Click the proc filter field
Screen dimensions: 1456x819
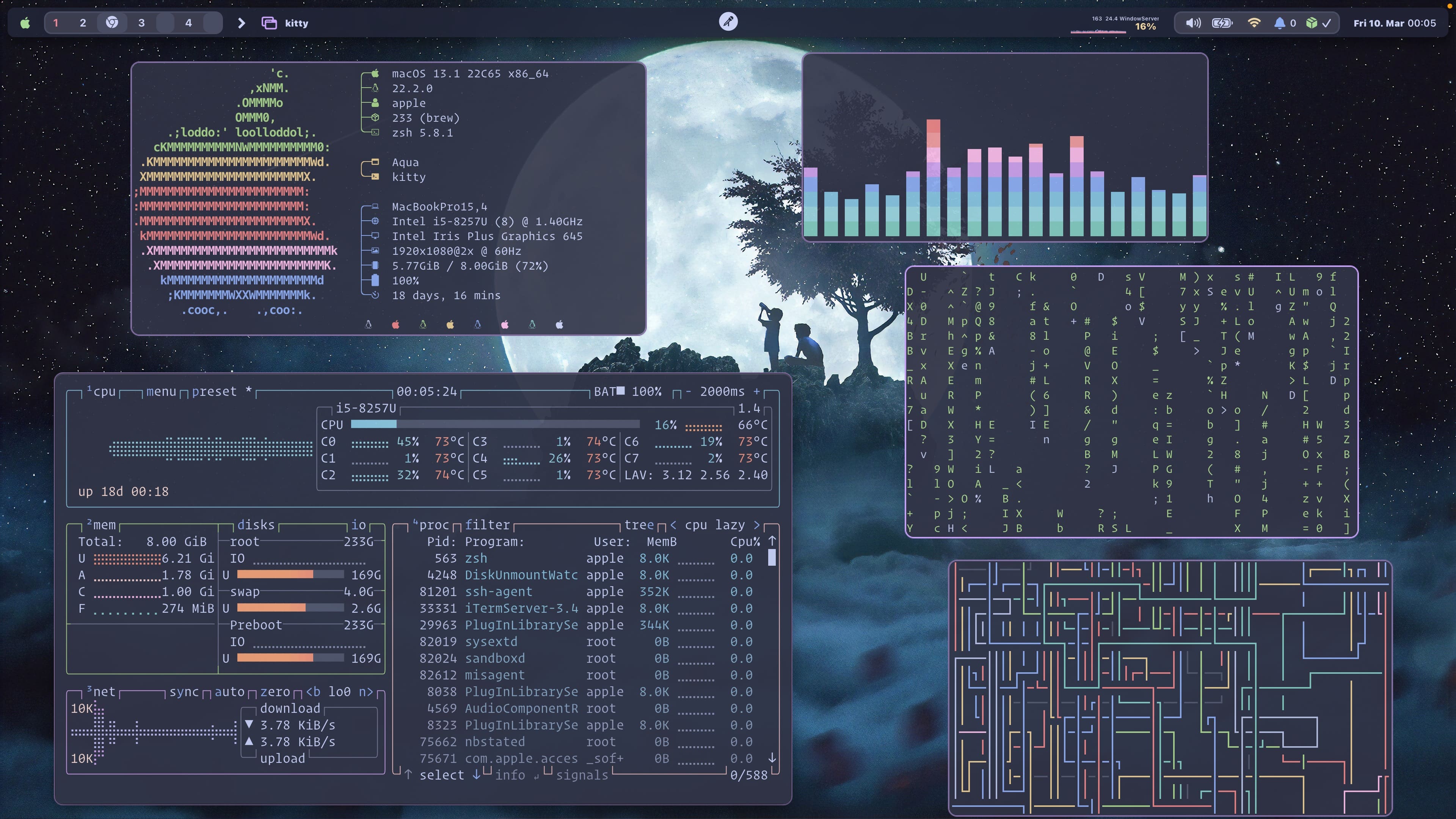pyautogui.click(x=487, y=525)
